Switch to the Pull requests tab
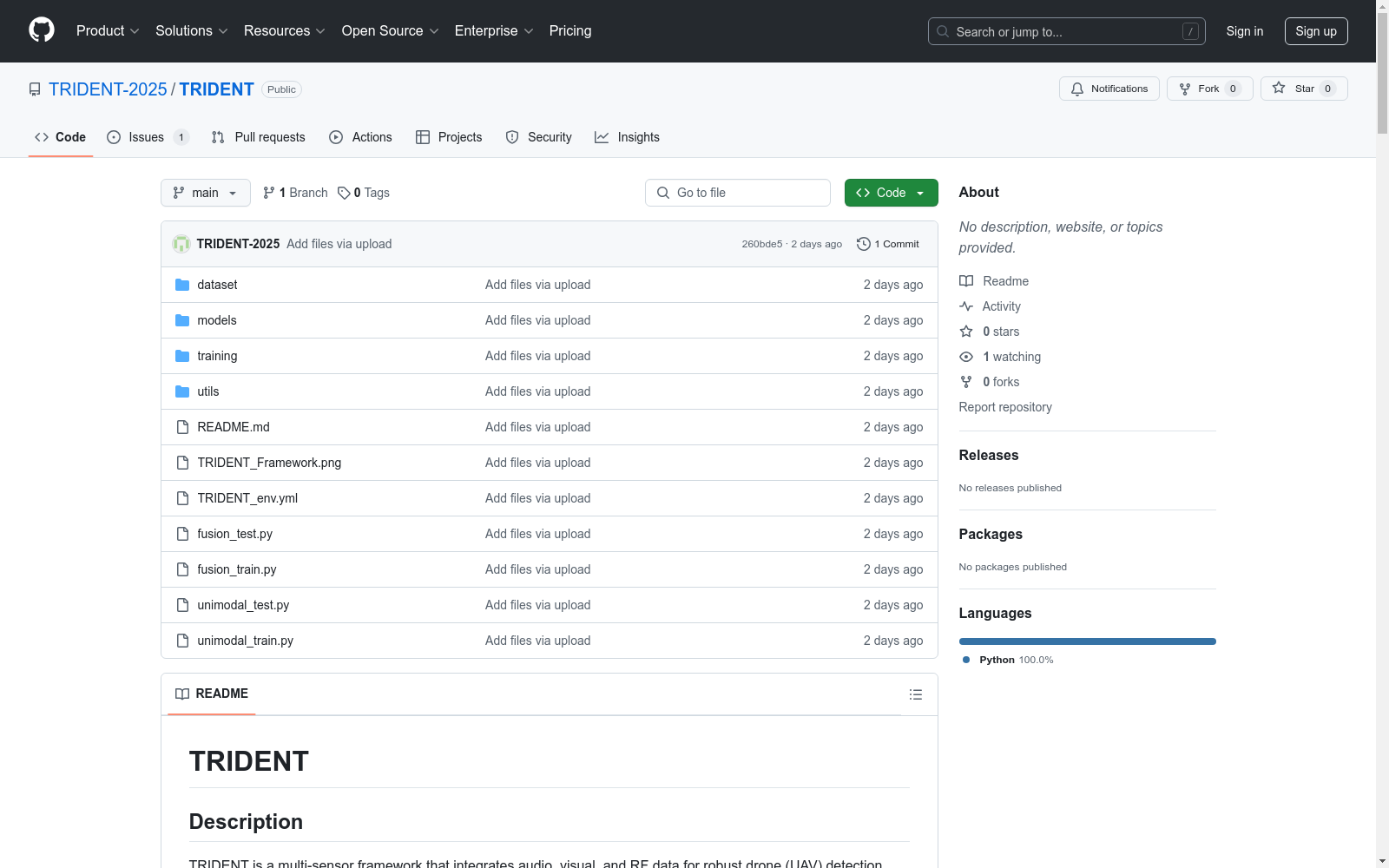The height and width of the screenshot is (868, 1389). pos(259,137)
